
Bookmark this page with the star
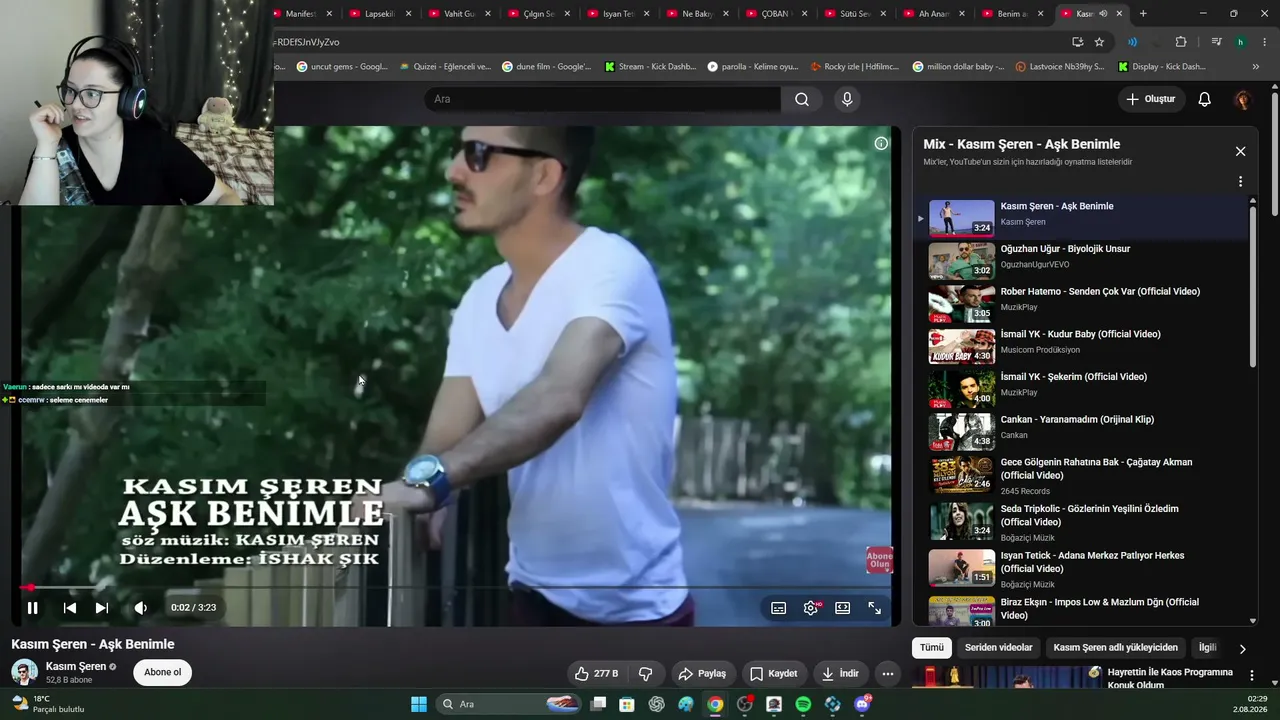pyautogui.click(x=1100, y=42)
